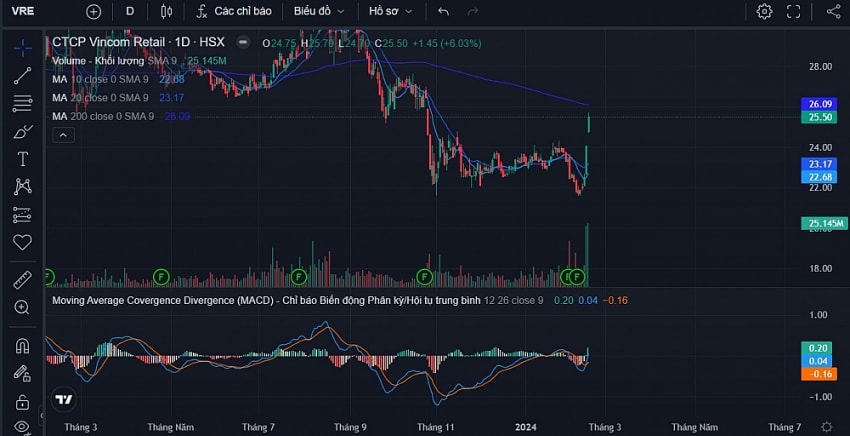Viewport: 850px width, 436px height.
Task: Open the financial event marker near Tháng 11
Action: click(x=424, y=277)
